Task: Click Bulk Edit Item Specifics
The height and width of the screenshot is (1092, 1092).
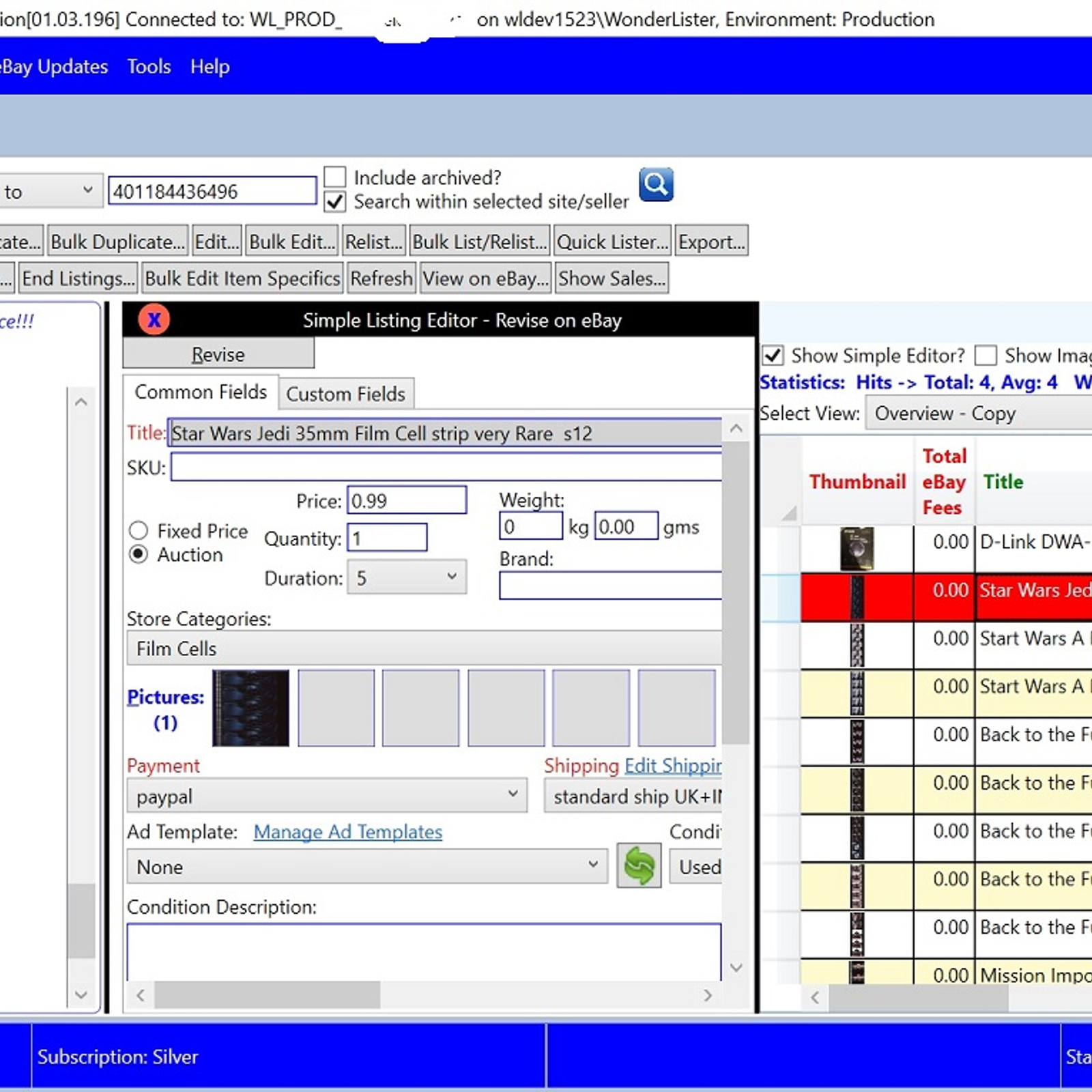Action: (242, 278)
